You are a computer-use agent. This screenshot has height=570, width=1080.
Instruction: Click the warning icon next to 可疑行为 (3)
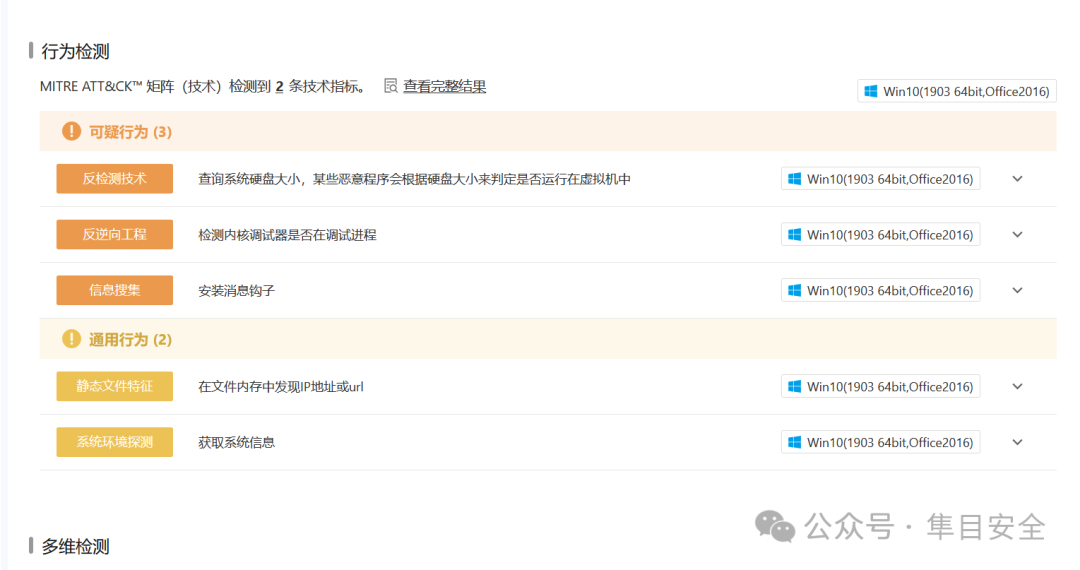(71, 131)
